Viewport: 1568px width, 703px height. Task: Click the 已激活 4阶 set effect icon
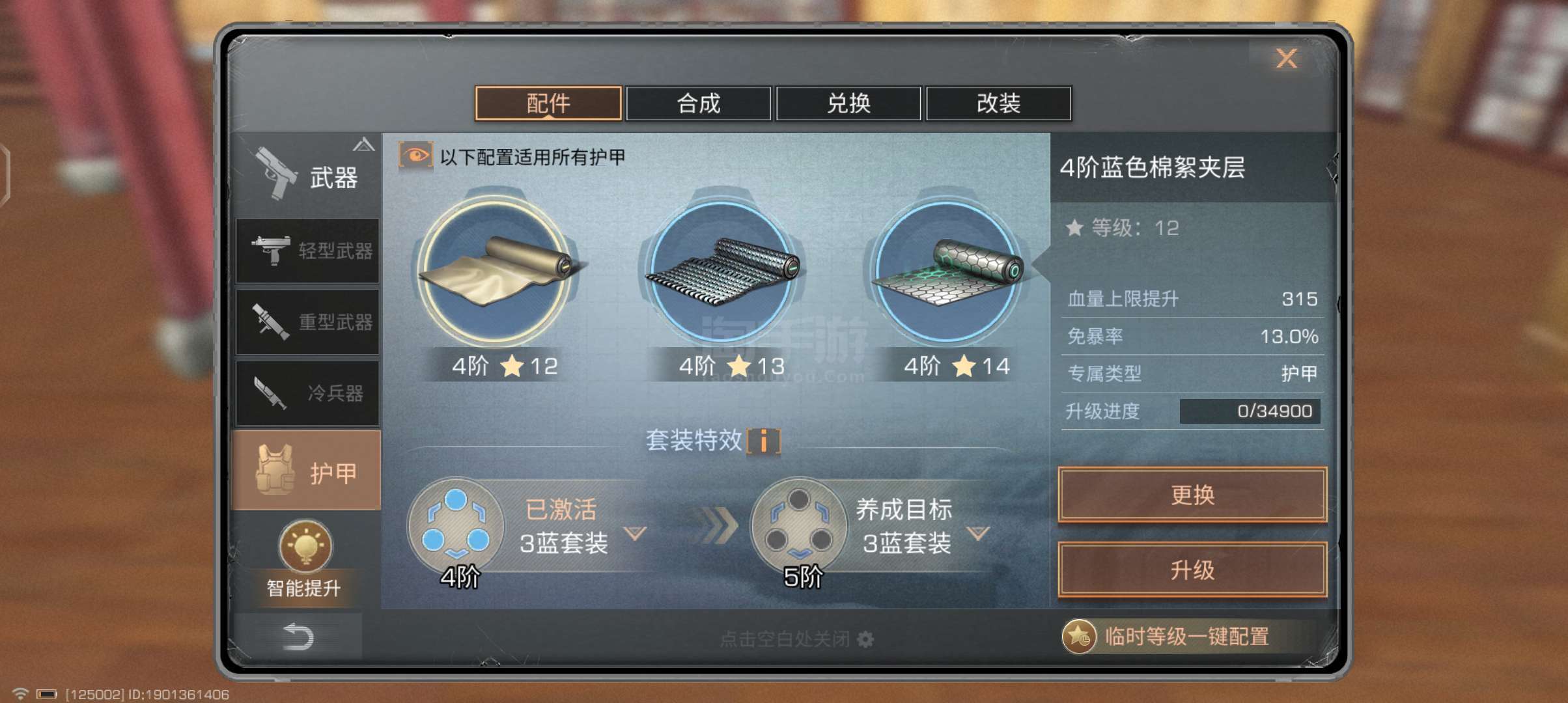(x=456, y=525)
